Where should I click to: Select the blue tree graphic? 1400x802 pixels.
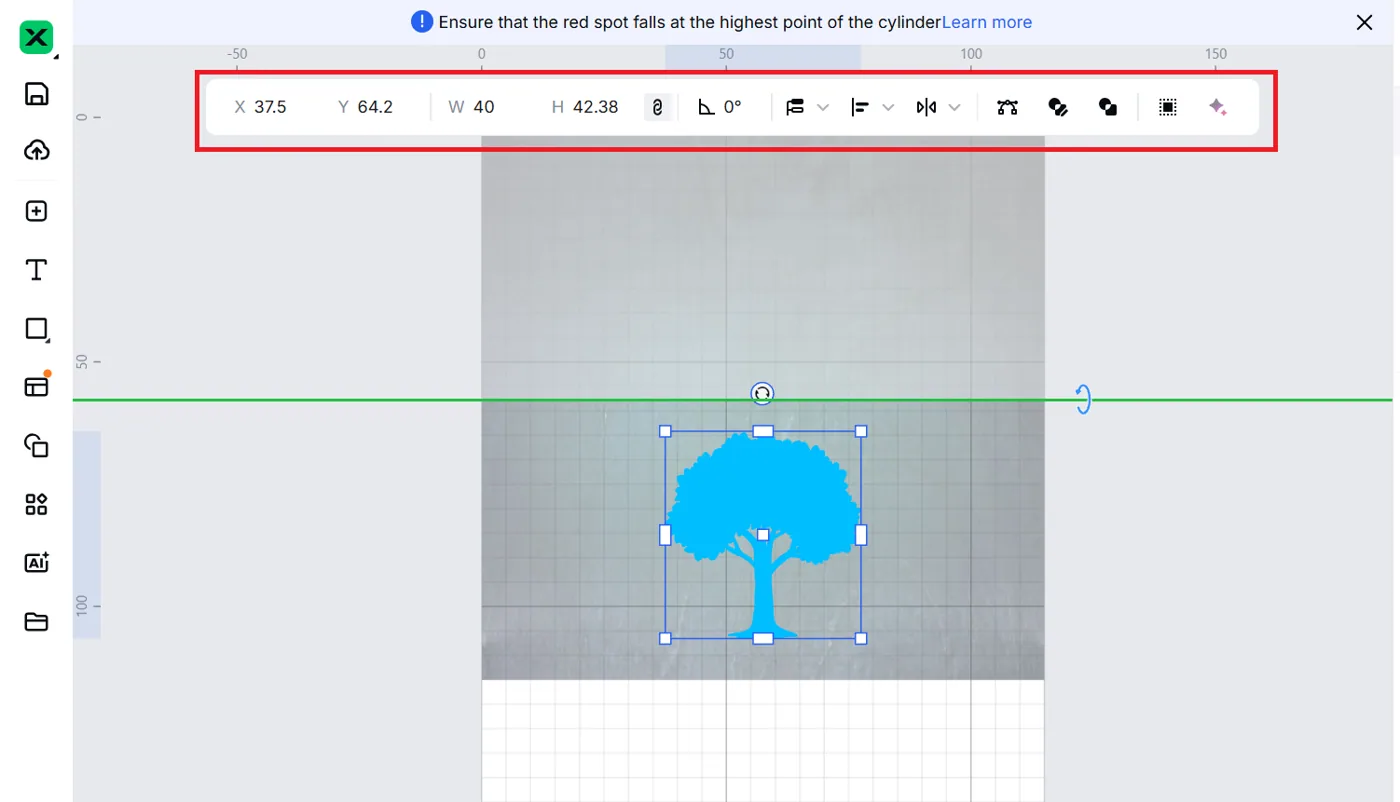click(763, 535)
